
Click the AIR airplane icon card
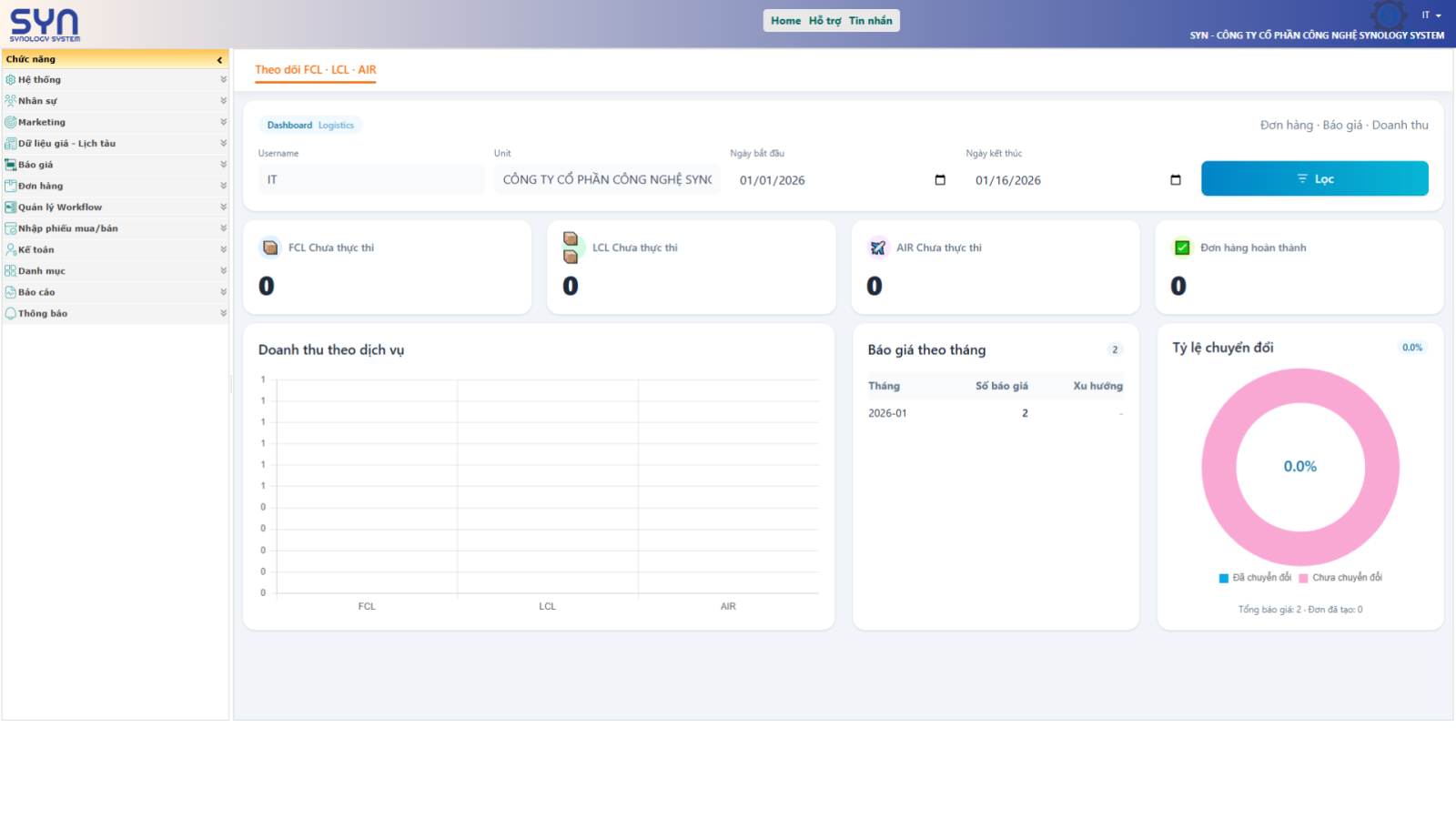877,248
